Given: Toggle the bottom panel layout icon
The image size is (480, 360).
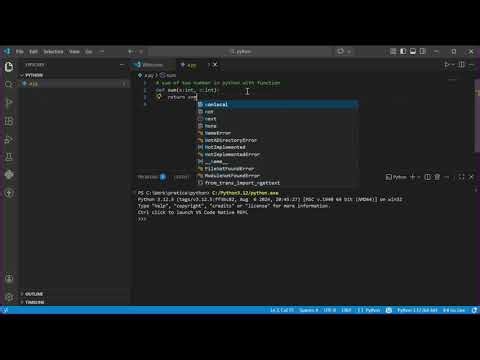Looking at the screenshot, I should click(413, 51).
